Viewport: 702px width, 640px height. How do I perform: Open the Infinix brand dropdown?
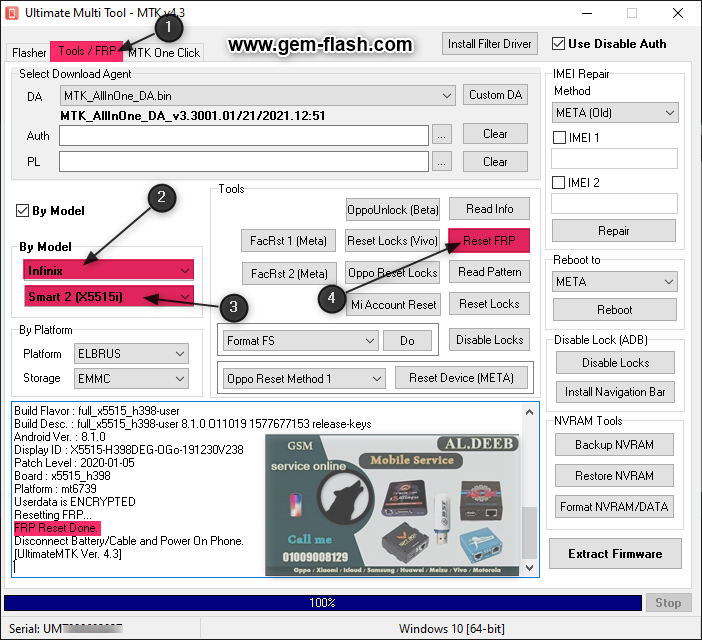[x=108, y=271]
